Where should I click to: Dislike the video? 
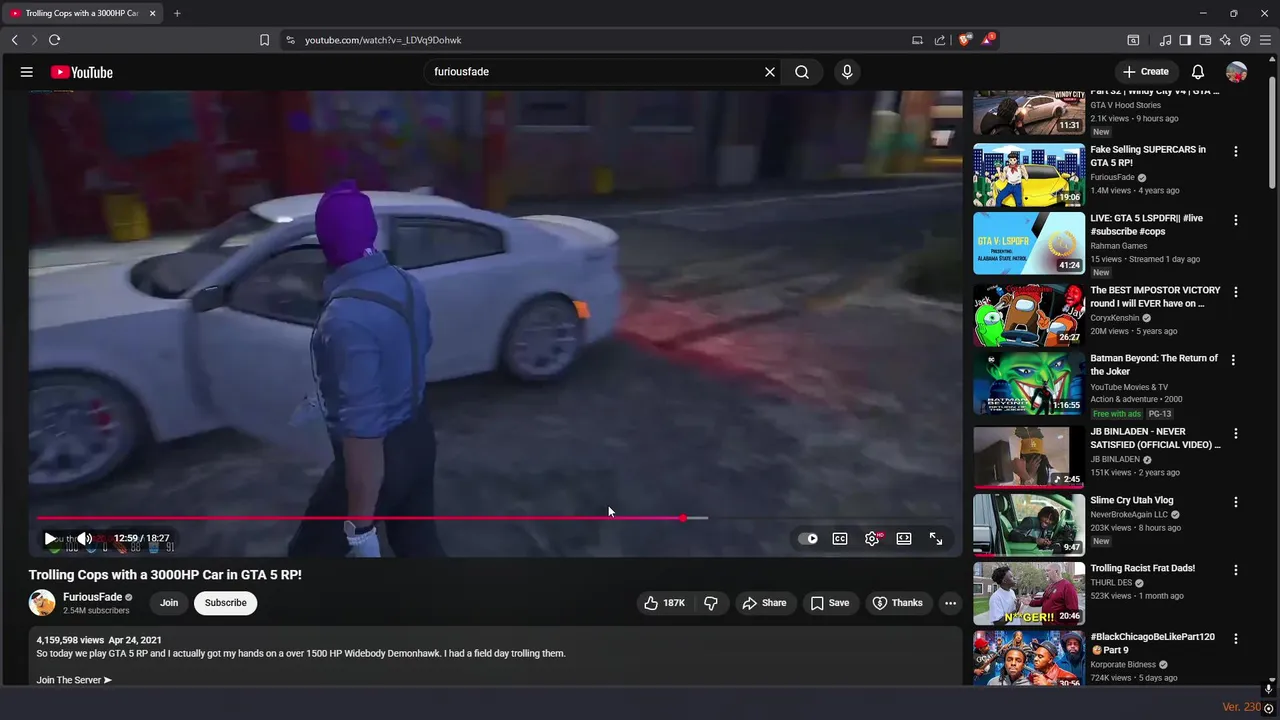(x=711, y=603)
